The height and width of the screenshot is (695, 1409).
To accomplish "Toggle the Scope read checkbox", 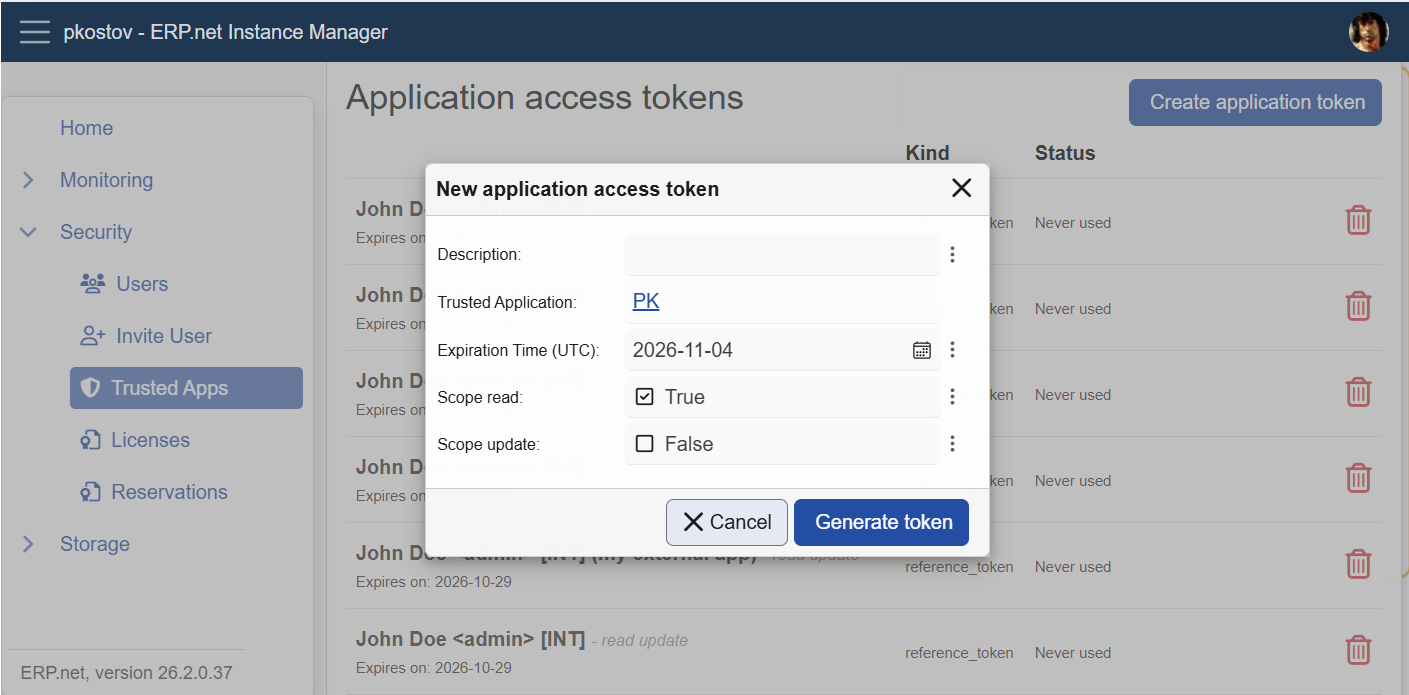I will coord(644,397).
